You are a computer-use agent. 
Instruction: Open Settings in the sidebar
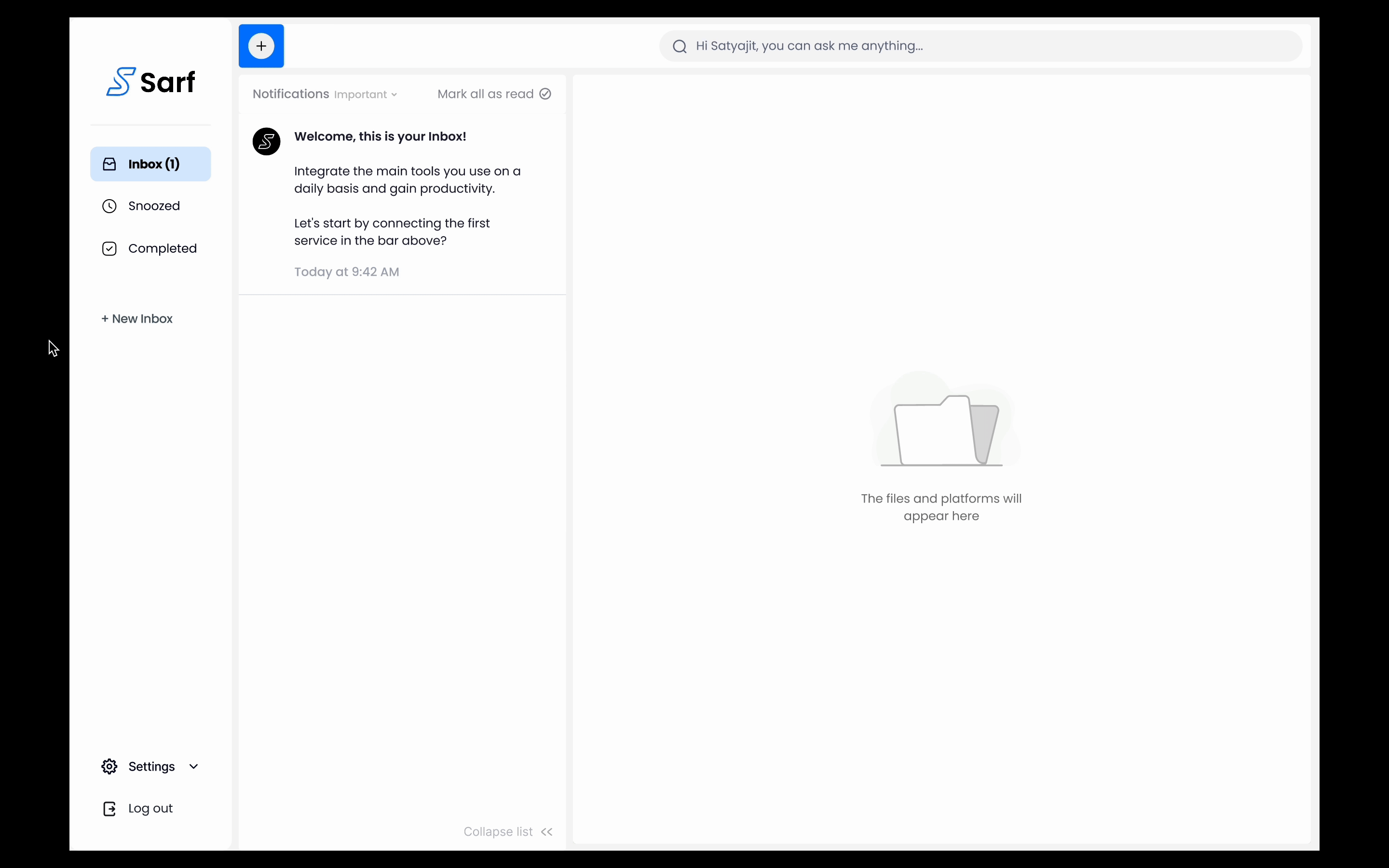pyautogui.click(x=150, y=766)
